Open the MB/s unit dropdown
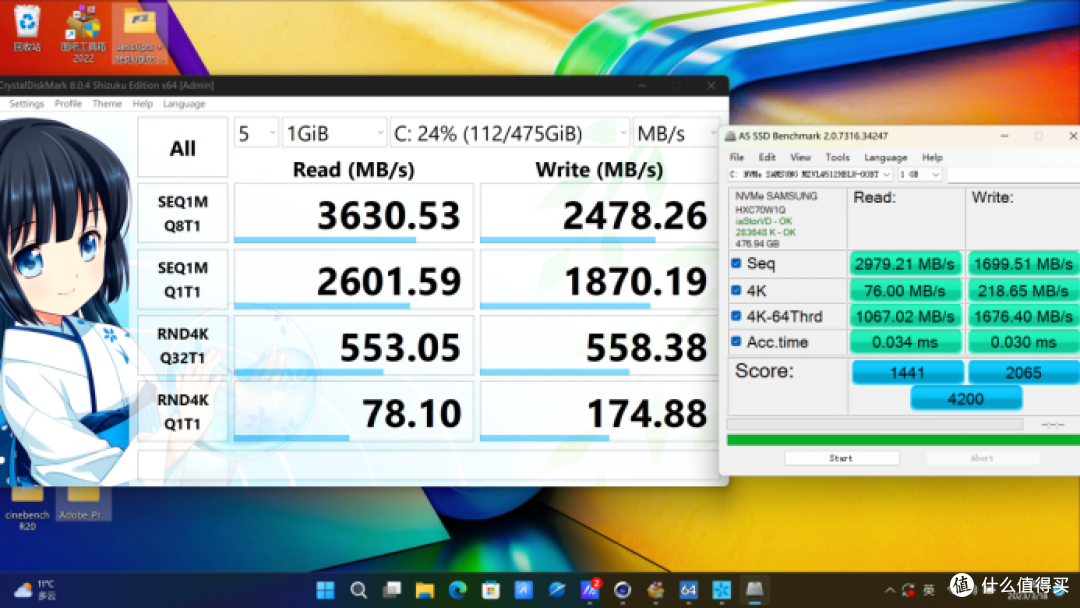 click(676, 133)
